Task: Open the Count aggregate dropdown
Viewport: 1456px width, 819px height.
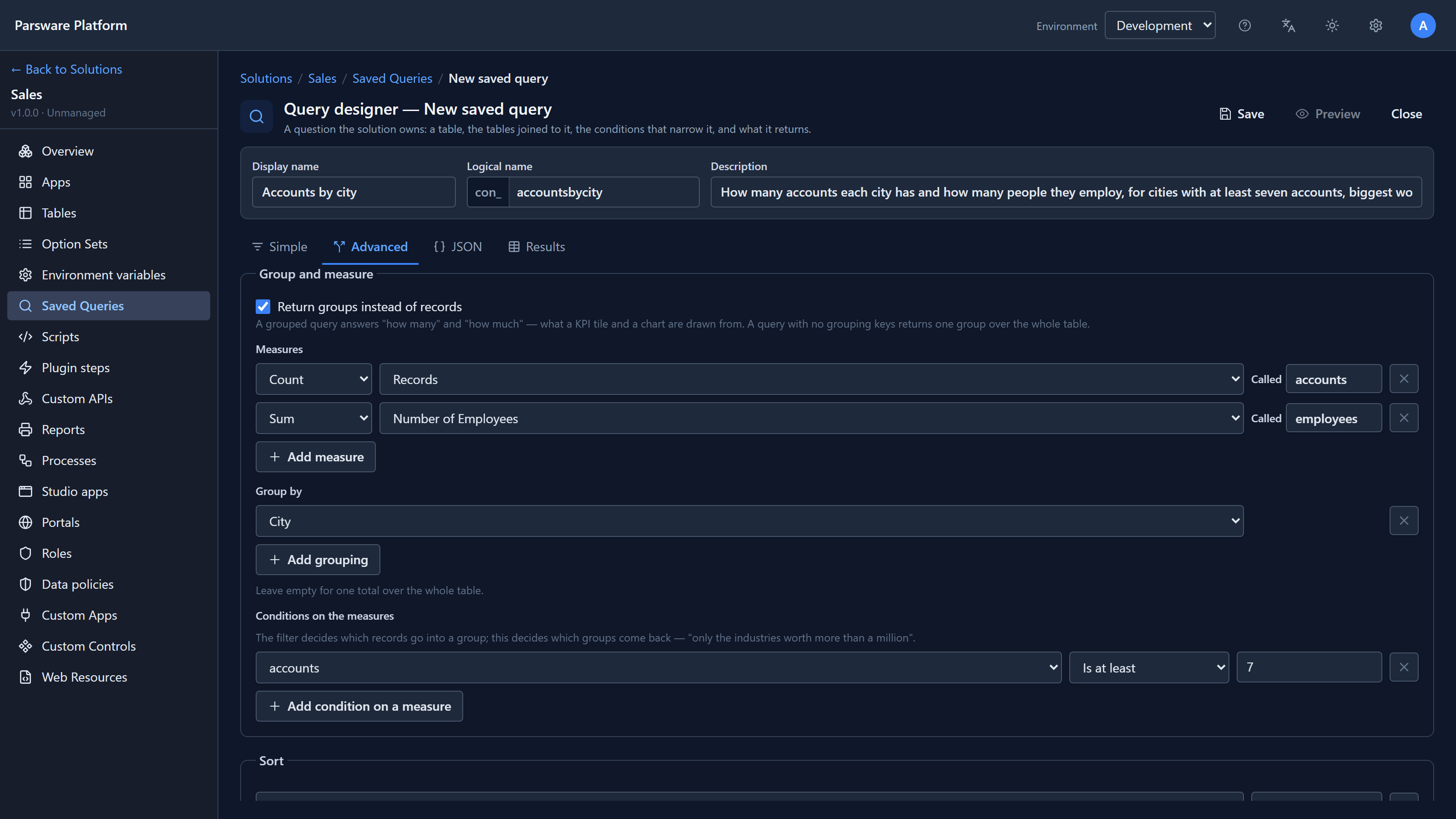Action: [313, 379]
